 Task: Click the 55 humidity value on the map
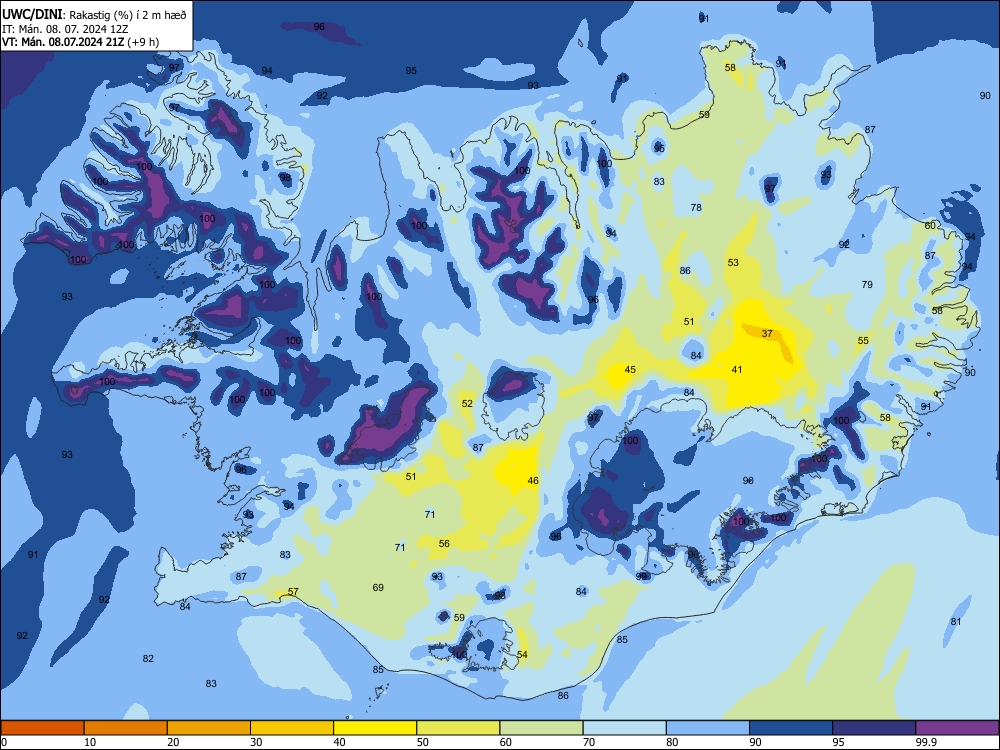[x=864, y=341]
